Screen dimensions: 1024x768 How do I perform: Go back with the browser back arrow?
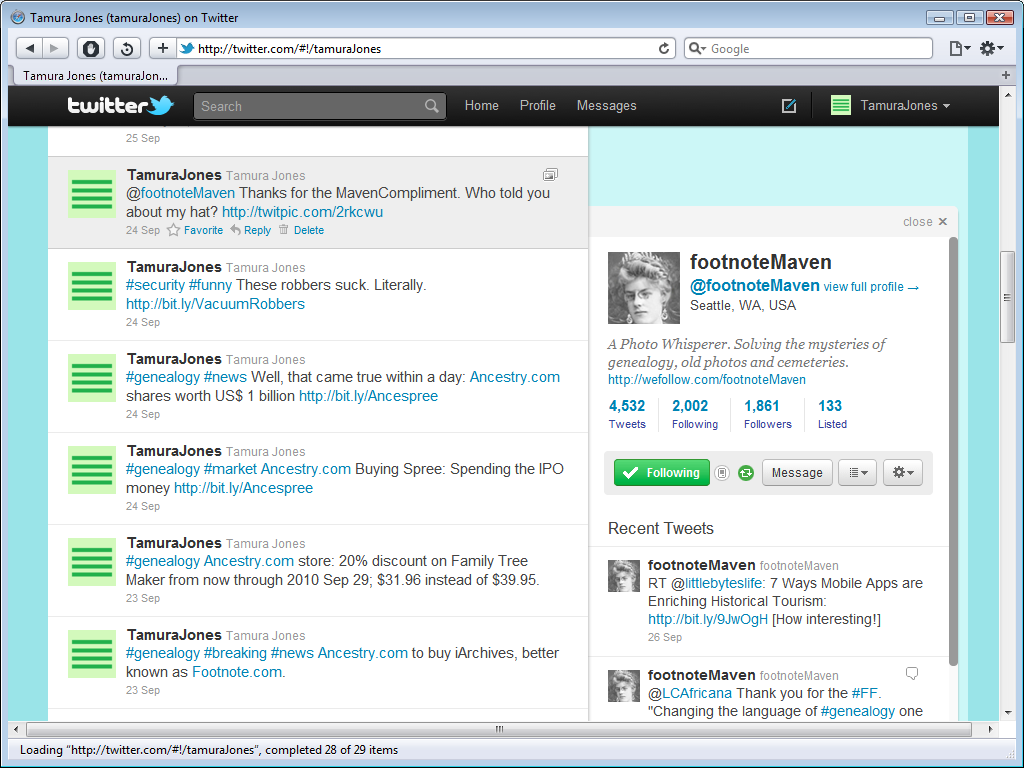click(x=29, y=48)
